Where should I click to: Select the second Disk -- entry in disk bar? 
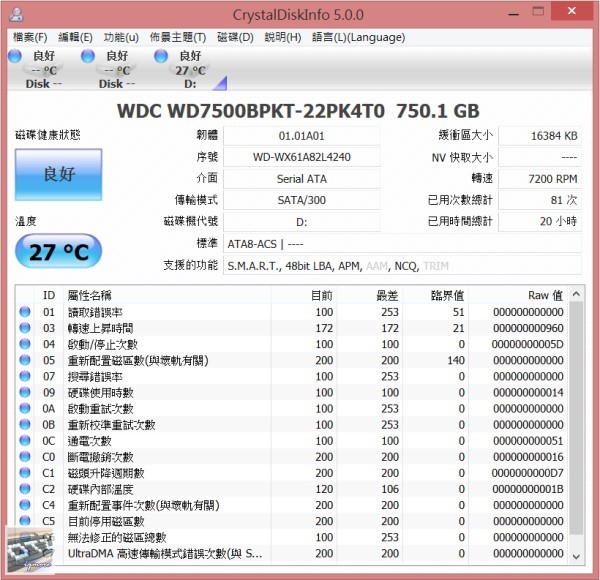pyautogui.click(x=116, y=70)
